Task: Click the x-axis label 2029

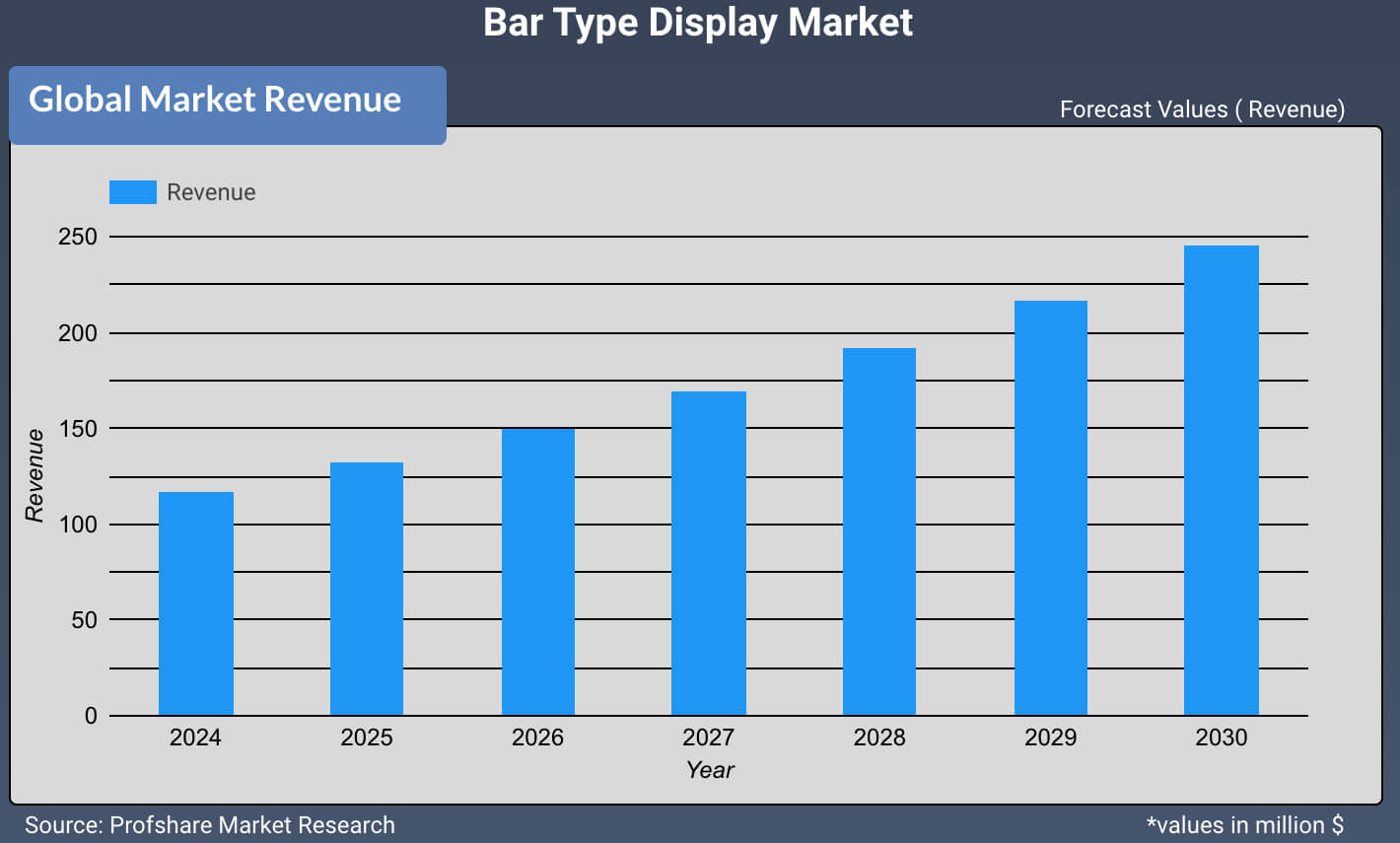Action: [1051, 738]
